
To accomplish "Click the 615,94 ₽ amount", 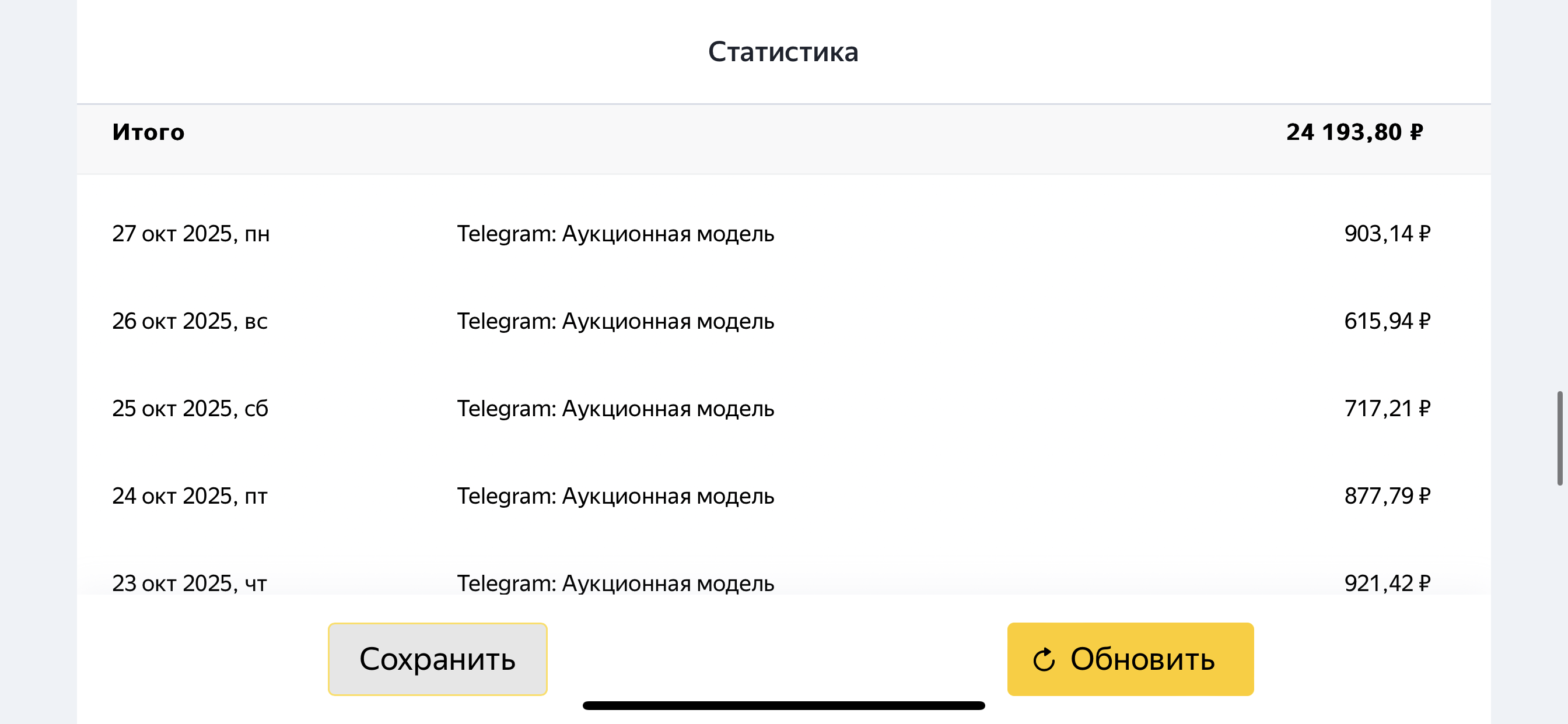I will tap(1387, 321).
